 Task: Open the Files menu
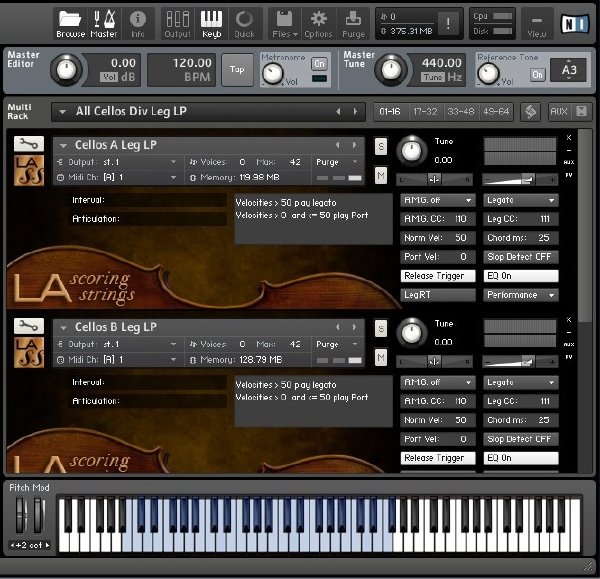tap(285, 24)
